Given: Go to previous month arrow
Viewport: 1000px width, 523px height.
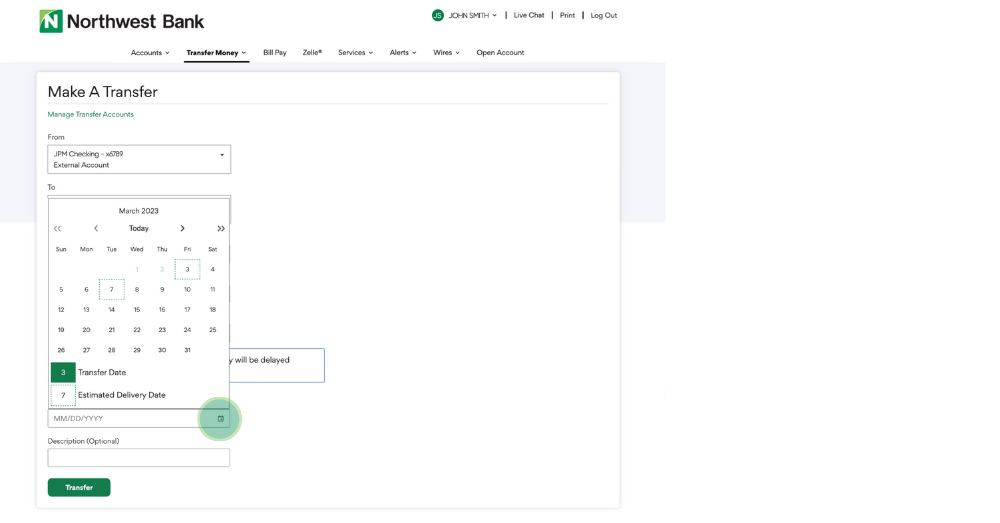Looking at the screenshot, I should (x=96, y=229).
